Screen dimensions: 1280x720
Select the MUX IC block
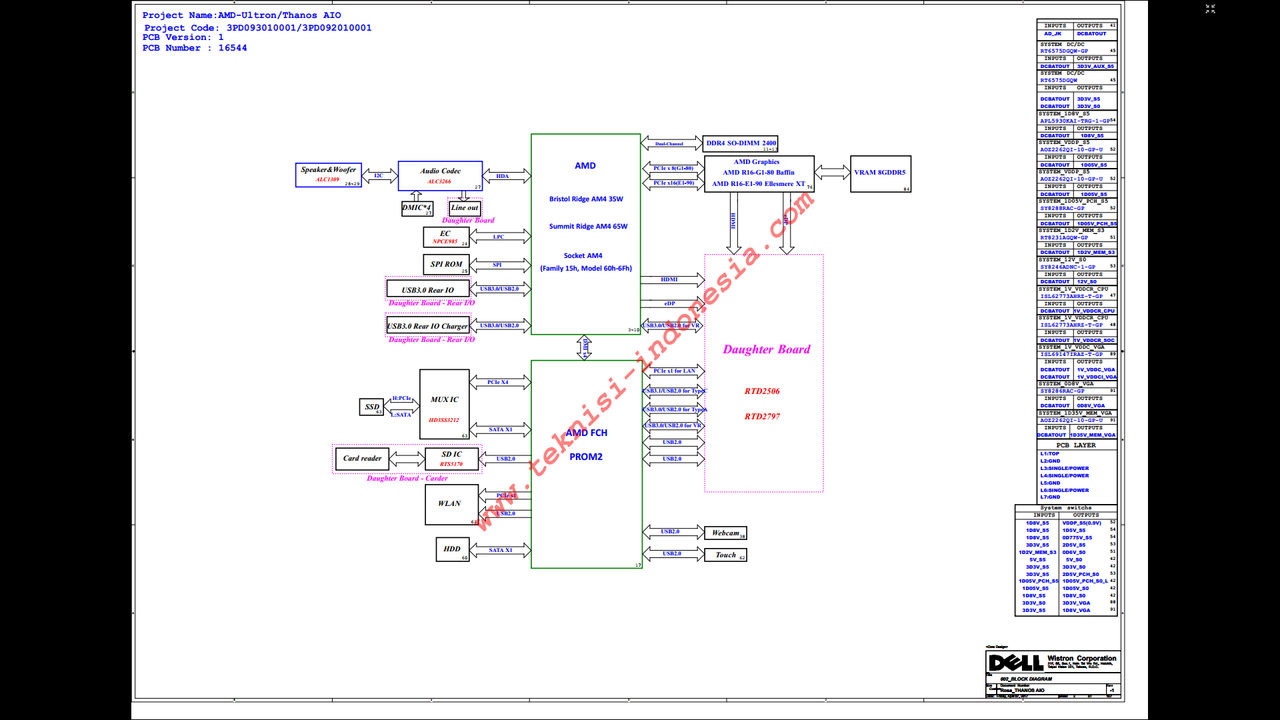coord(444,405)
